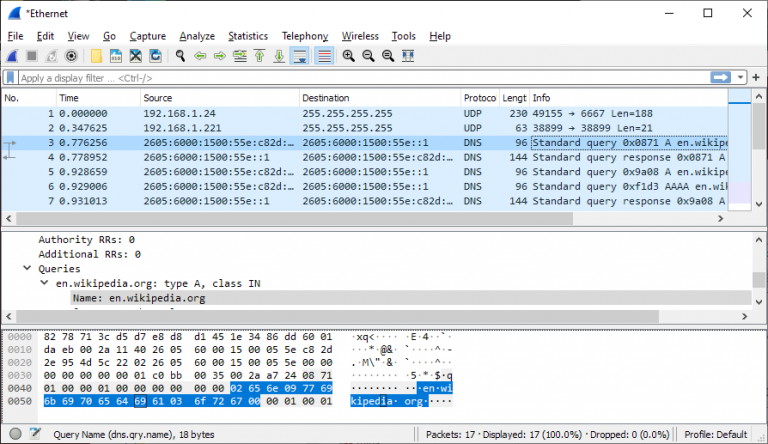Collapse en.wikipedia.org type A query node
The image size is (768, 444).
click(44, 283)
